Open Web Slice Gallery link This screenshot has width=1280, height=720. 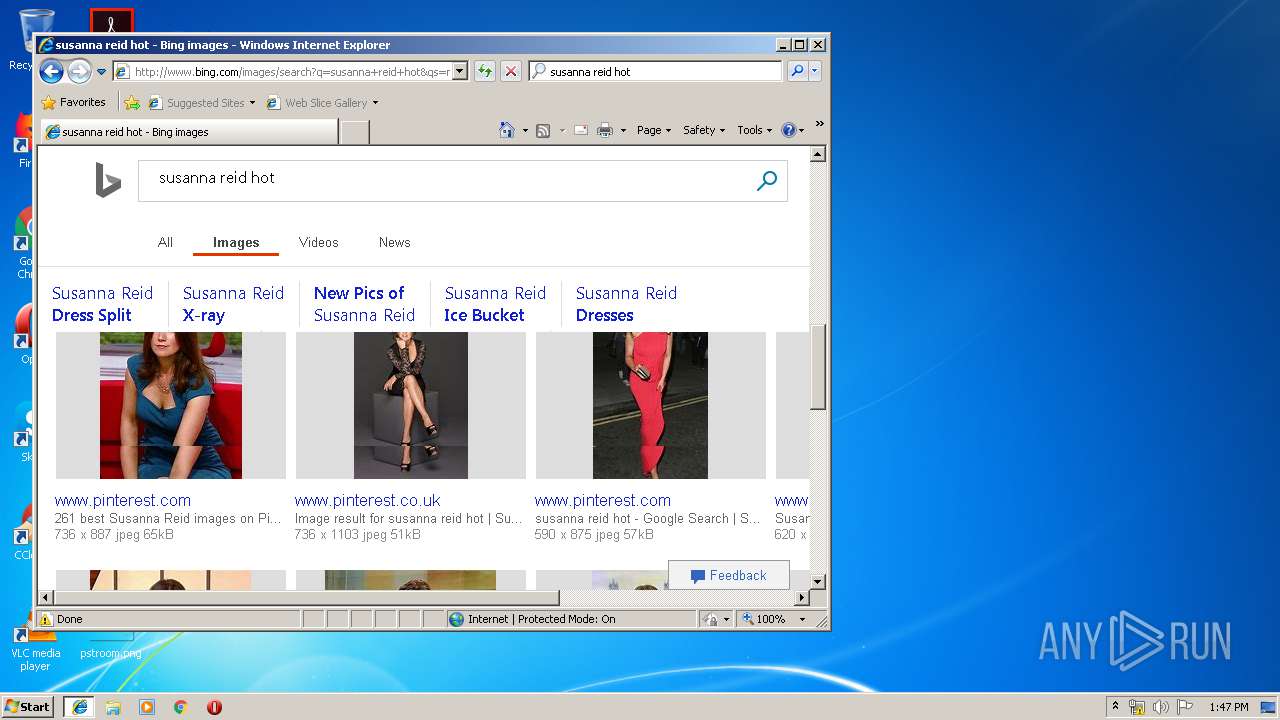click(322, 102)
